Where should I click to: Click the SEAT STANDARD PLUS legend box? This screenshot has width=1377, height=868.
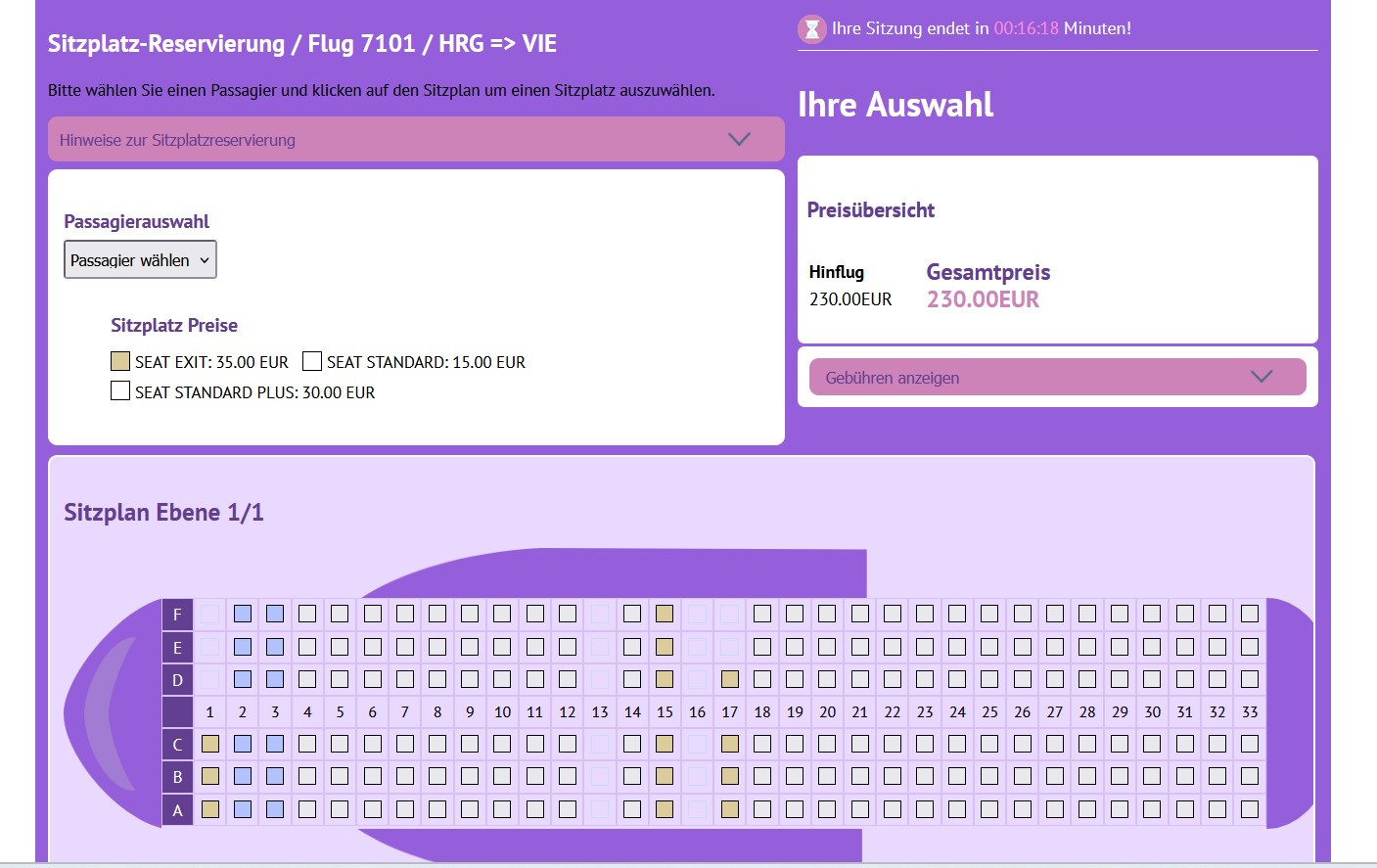[120, 391]
